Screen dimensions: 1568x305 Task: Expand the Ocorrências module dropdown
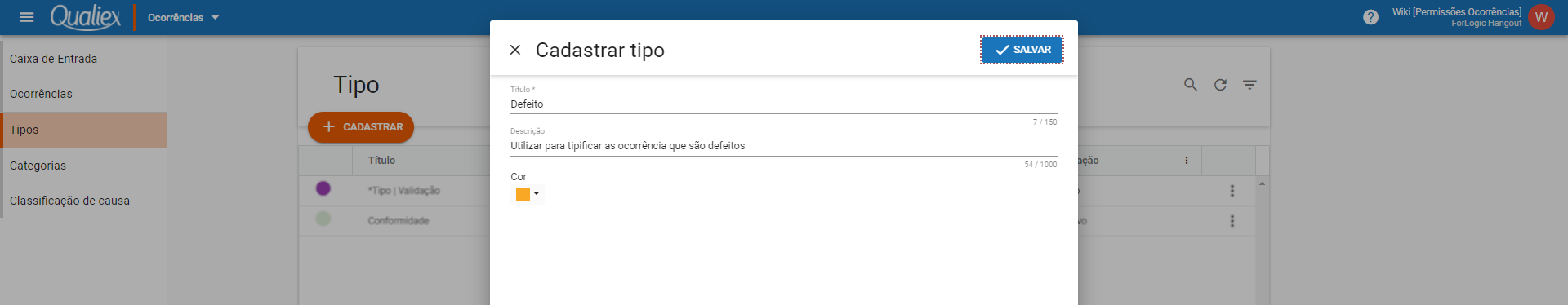(x=184, y=17)
